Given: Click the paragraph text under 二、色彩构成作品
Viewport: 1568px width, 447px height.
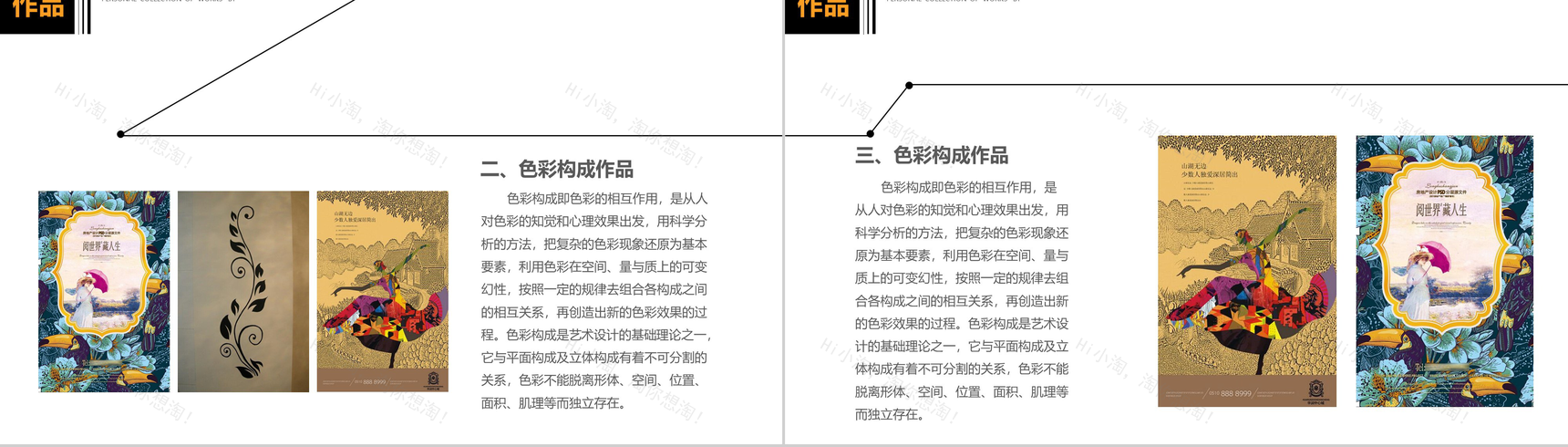Looking at the screenshot, I should pyautogui.click(x=595, y=300).
